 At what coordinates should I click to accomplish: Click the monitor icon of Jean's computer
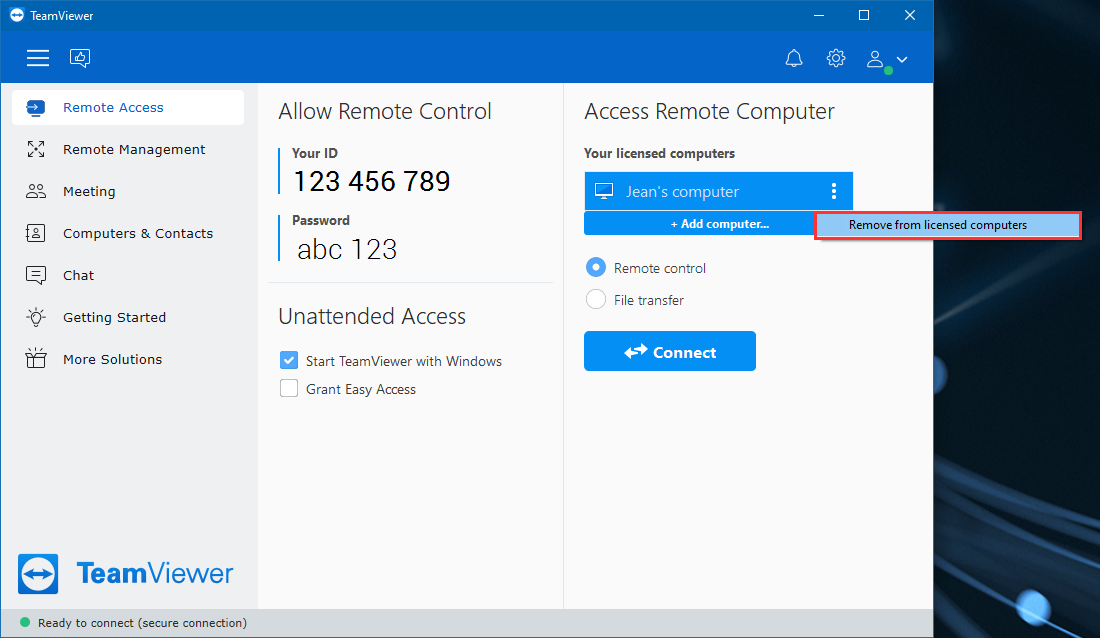coord(604,191)
